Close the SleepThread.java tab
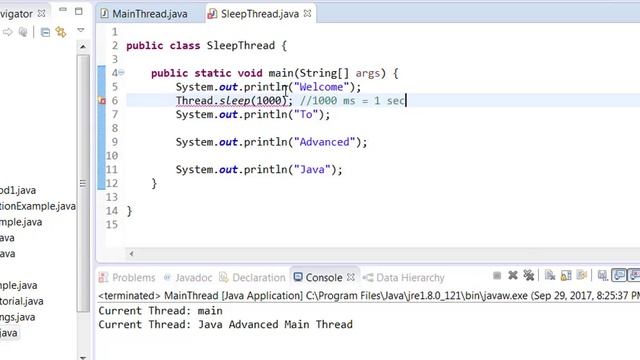 tap(307, 13)
